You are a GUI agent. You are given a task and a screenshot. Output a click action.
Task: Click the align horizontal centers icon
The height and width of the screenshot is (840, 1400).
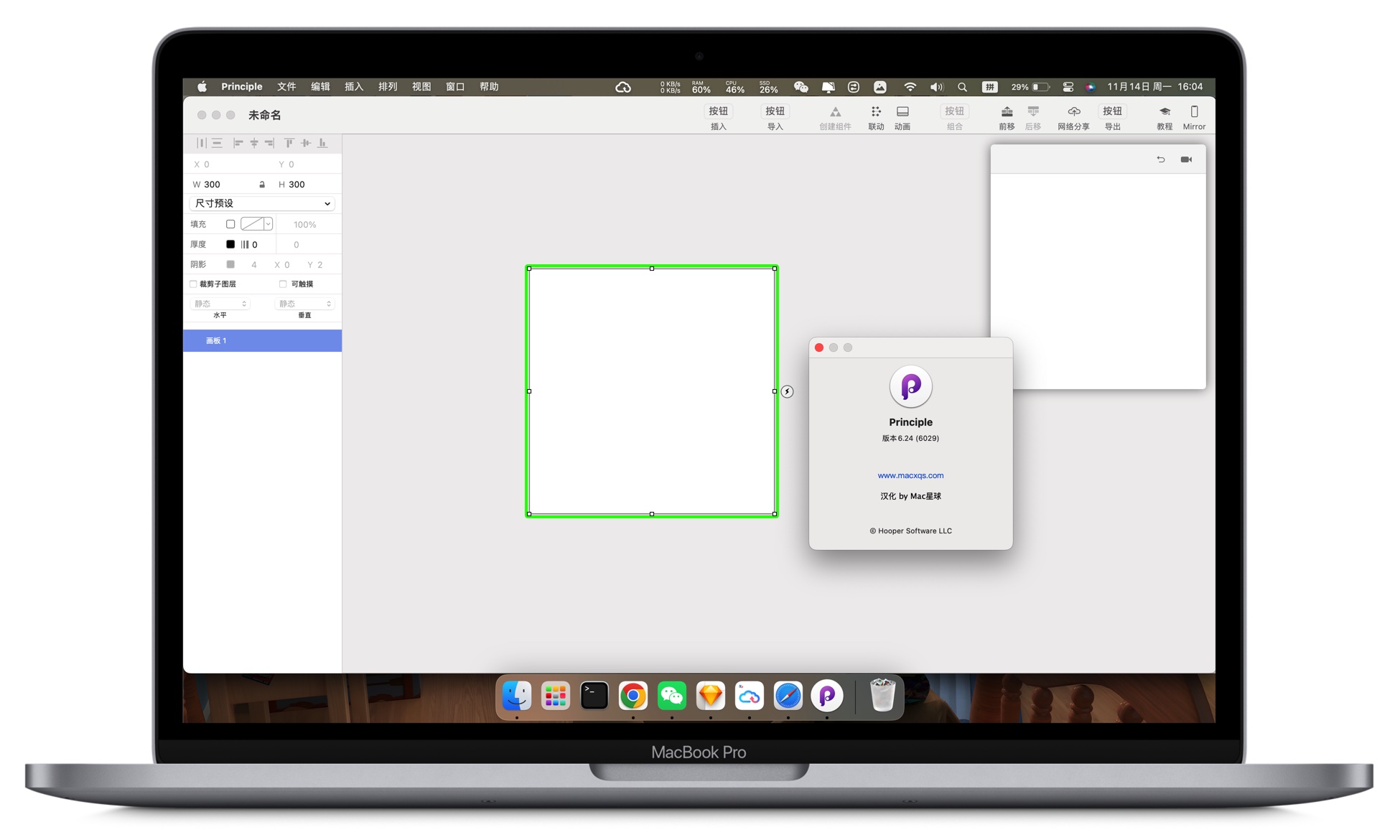pos(254,143)
